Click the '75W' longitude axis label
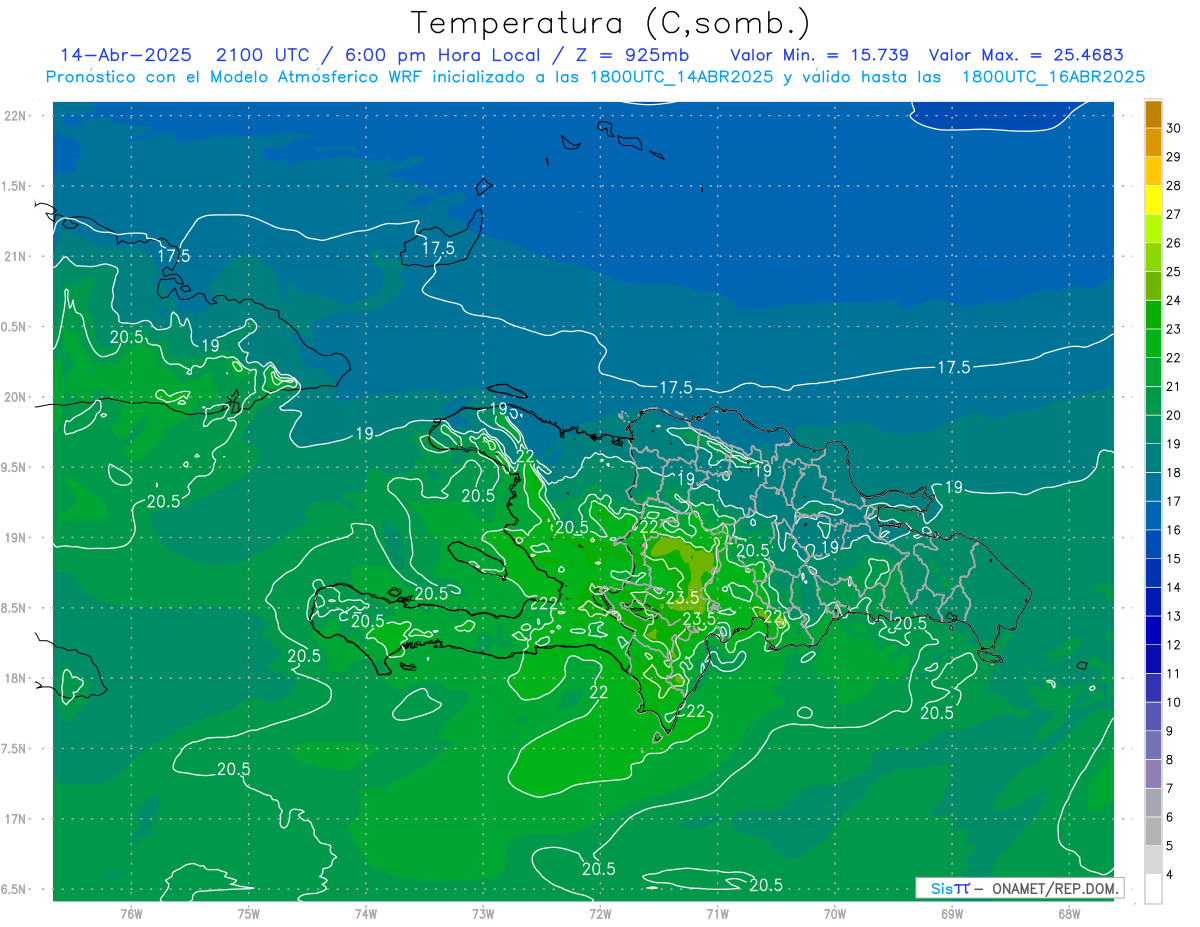1200x927 pixels. 249,914
